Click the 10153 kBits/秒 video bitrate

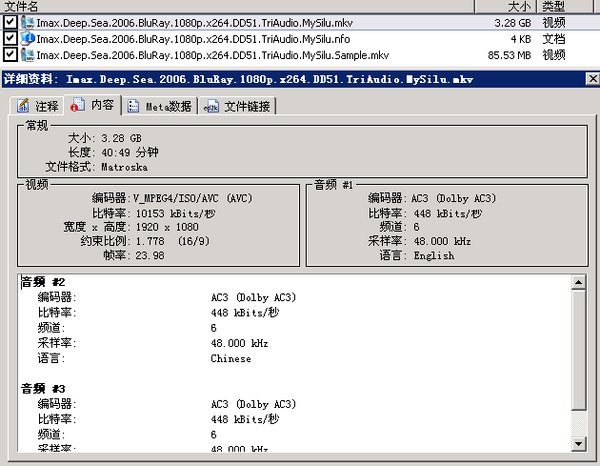pos(176,213)
